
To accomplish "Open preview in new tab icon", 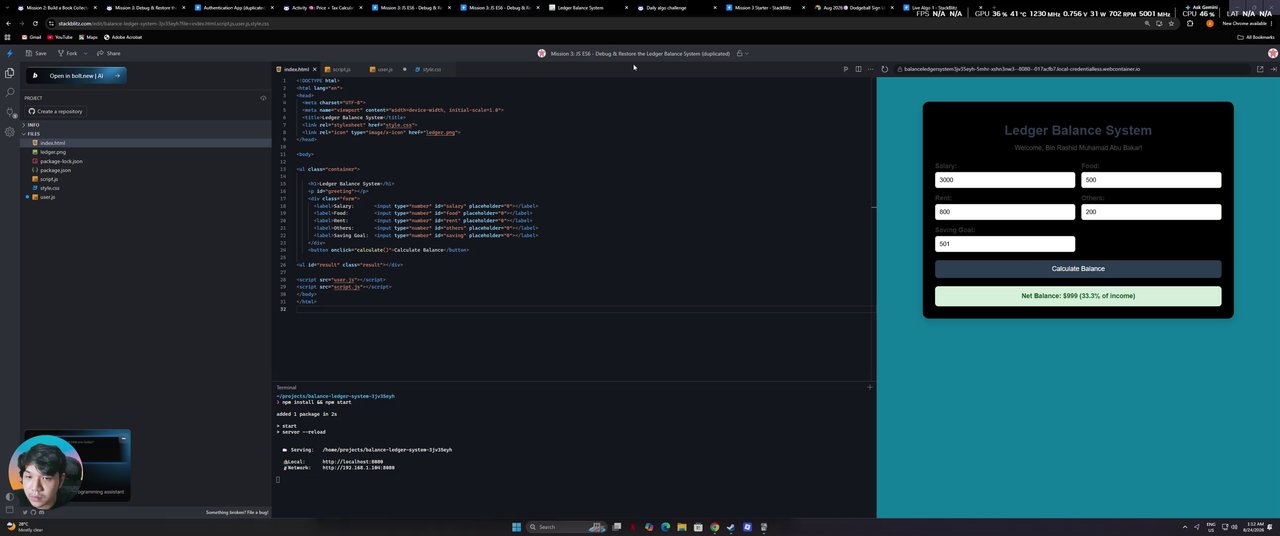I will point(1260,69).
